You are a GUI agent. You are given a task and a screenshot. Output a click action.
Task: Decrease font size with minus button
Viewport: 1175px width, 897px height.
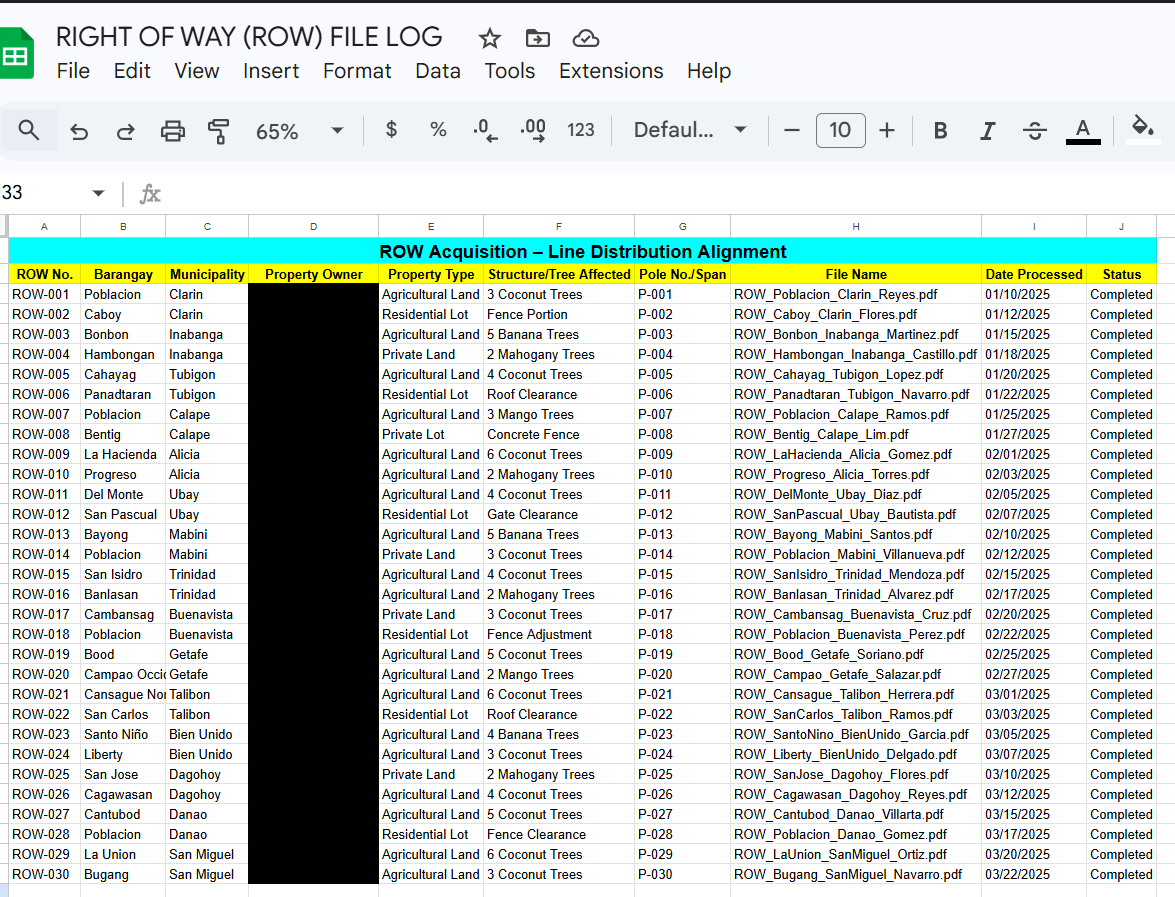791,130
